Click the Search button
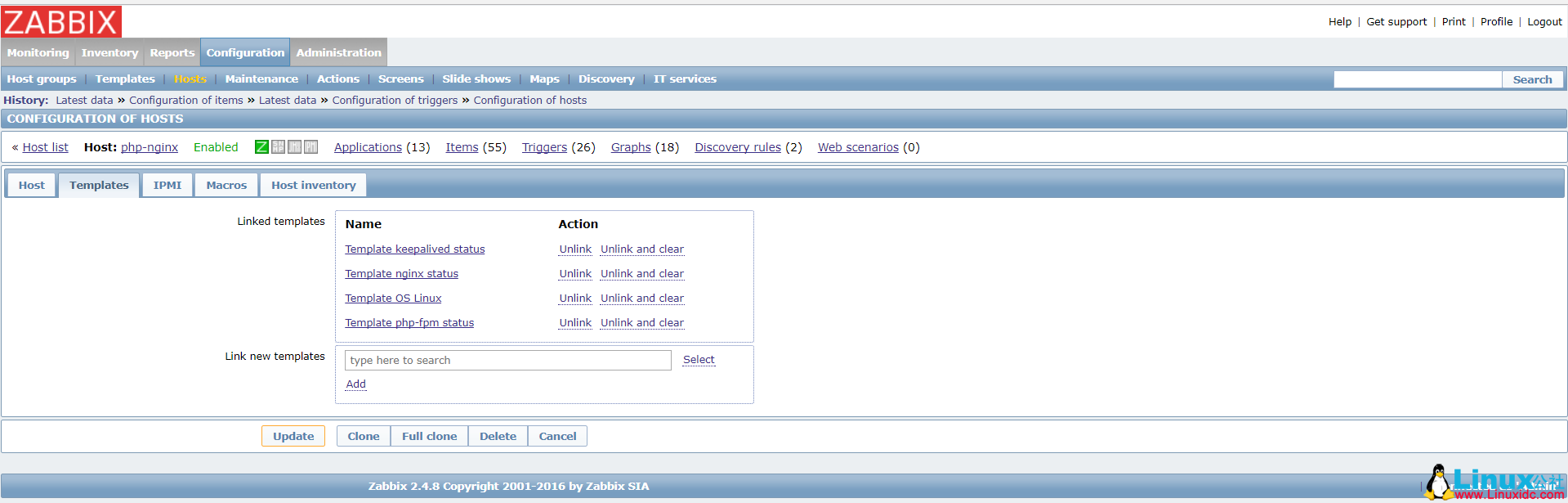Image resolution: width=1568 pixels, height=503 pixels. pyautogui.click(x=1532, y=79)
